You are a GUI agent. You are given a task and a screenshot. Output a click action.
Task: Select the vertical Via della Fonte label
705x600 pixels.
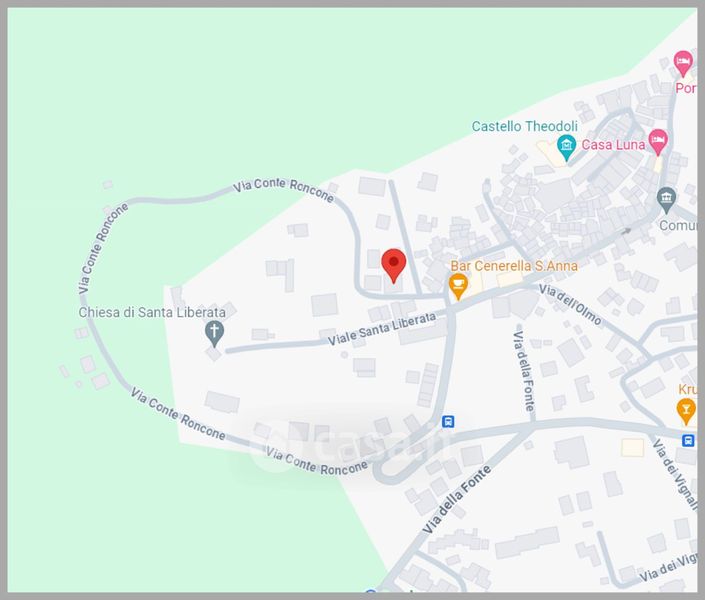[524, 371]
